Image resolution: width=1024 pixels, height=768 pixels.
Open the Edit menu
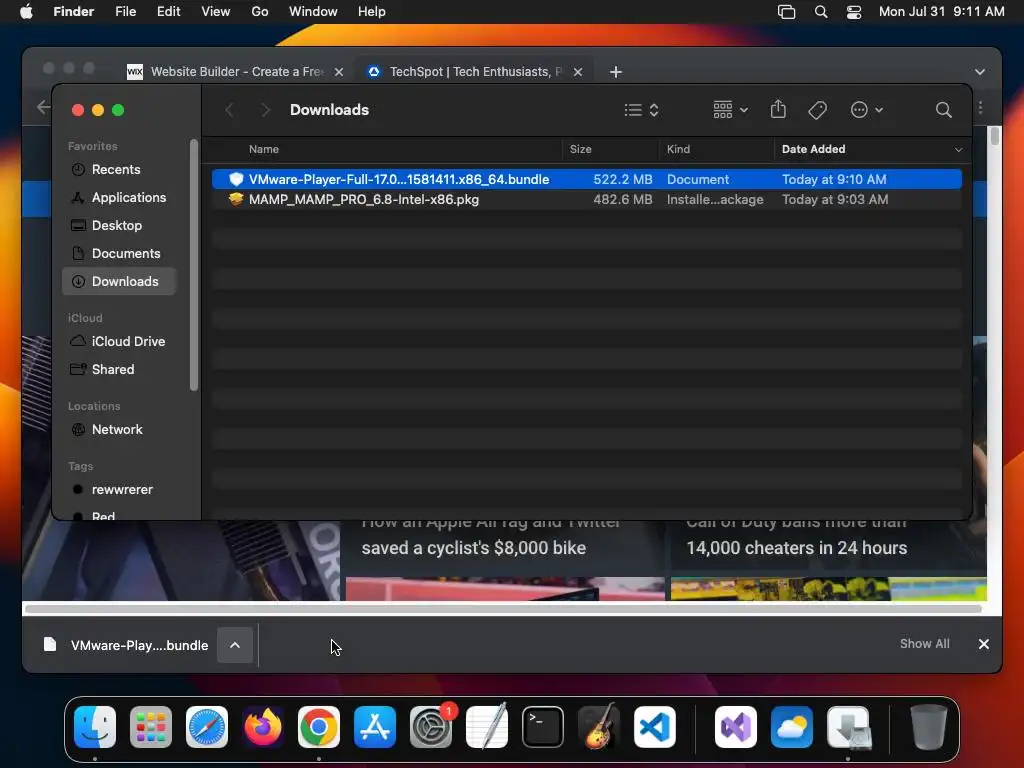pos(168,12)
